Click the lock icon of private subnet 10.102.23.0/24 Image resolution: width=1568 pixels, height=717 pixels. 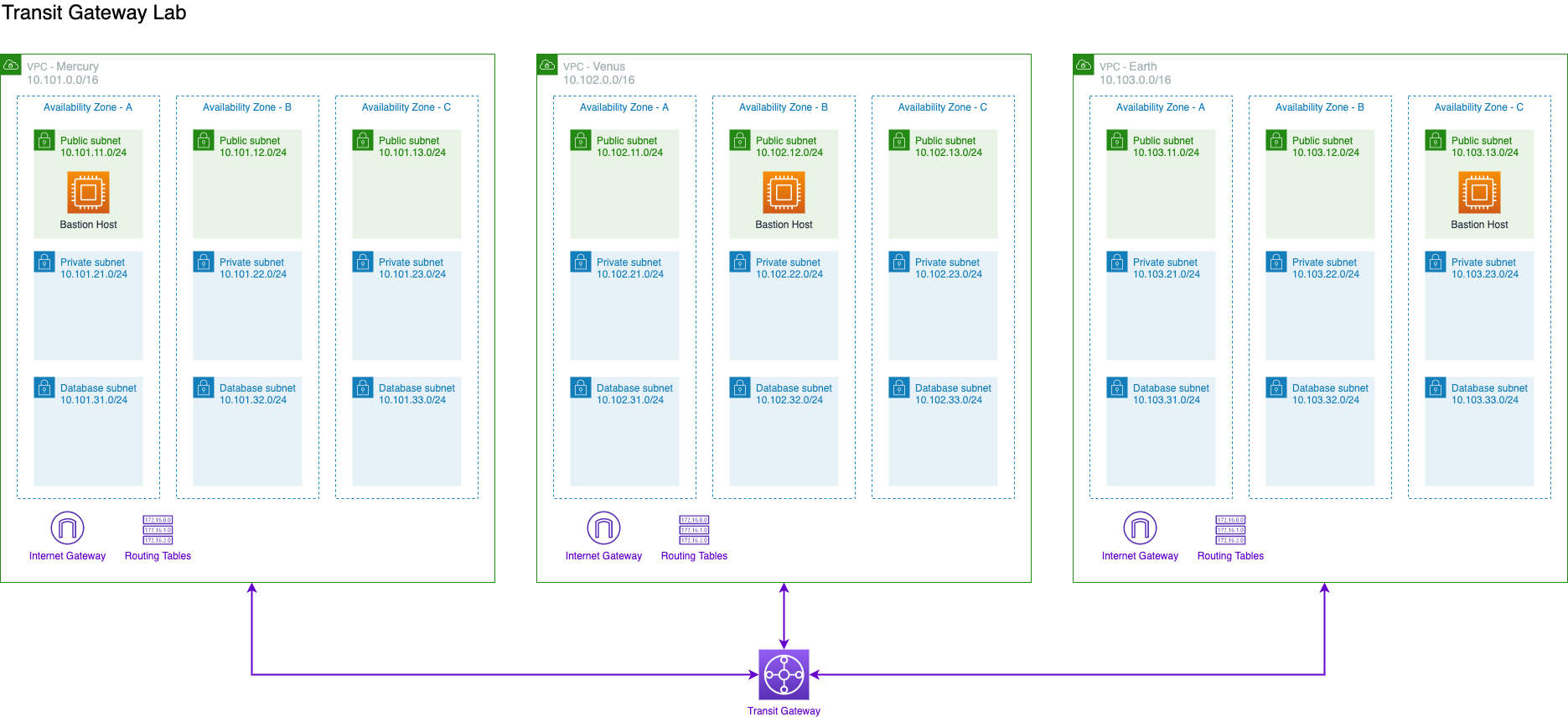click(899, 262)
